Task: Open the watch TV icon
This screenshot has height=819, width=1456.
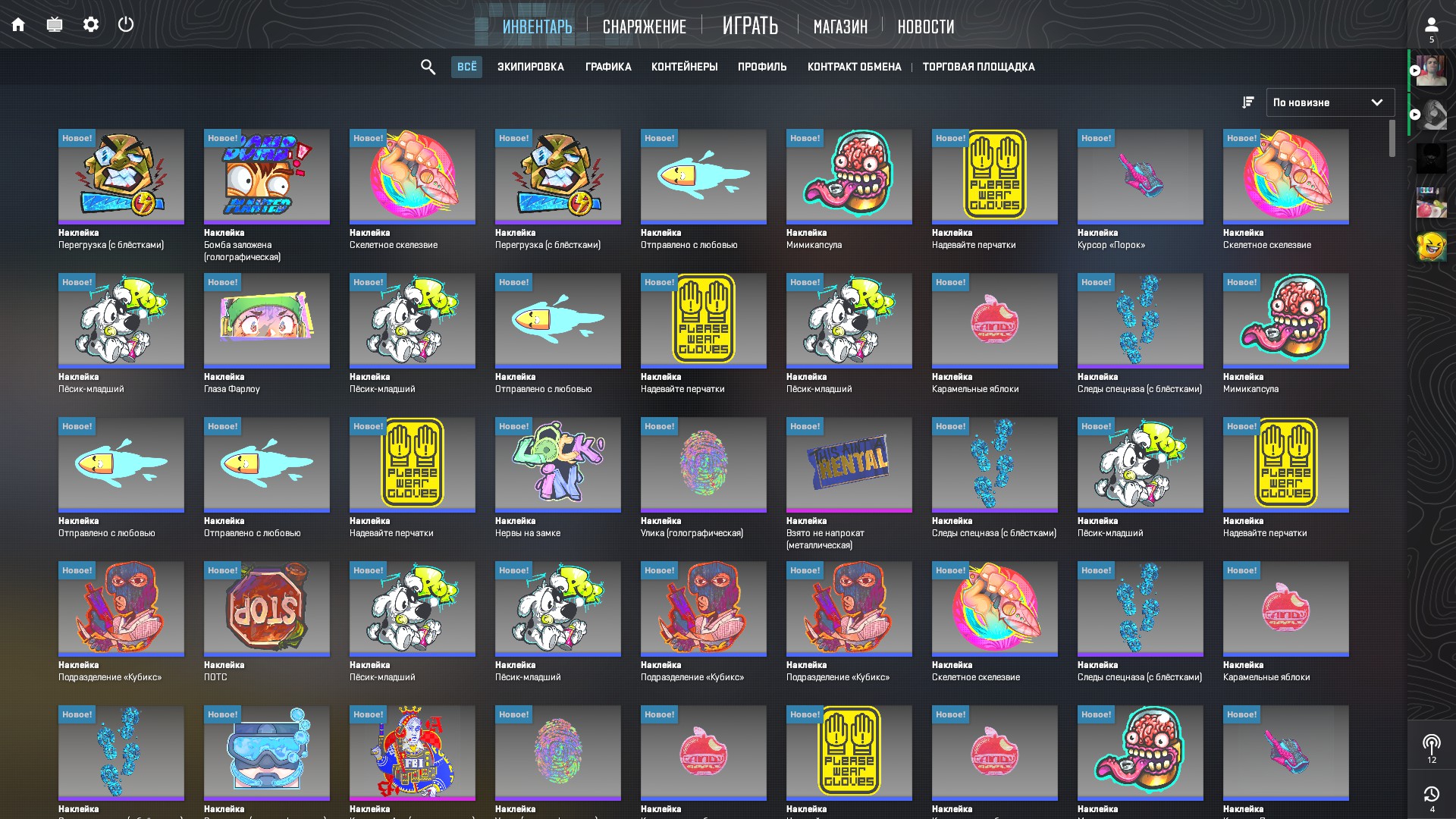Action: (55, 24)
